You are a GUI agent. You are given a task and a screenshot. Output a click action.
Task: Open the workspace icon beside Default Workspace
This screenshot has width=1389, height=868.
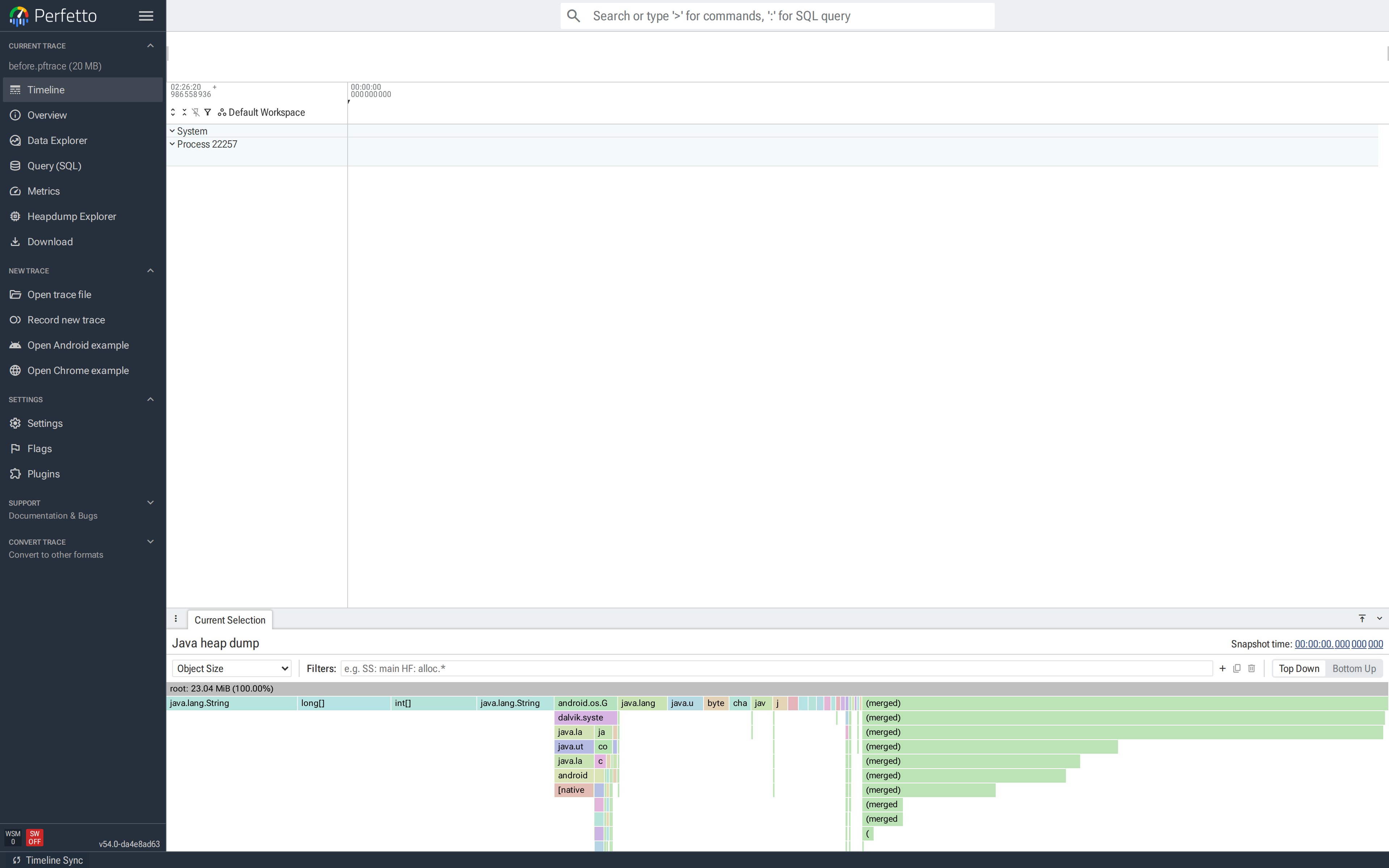pos(221,112)
